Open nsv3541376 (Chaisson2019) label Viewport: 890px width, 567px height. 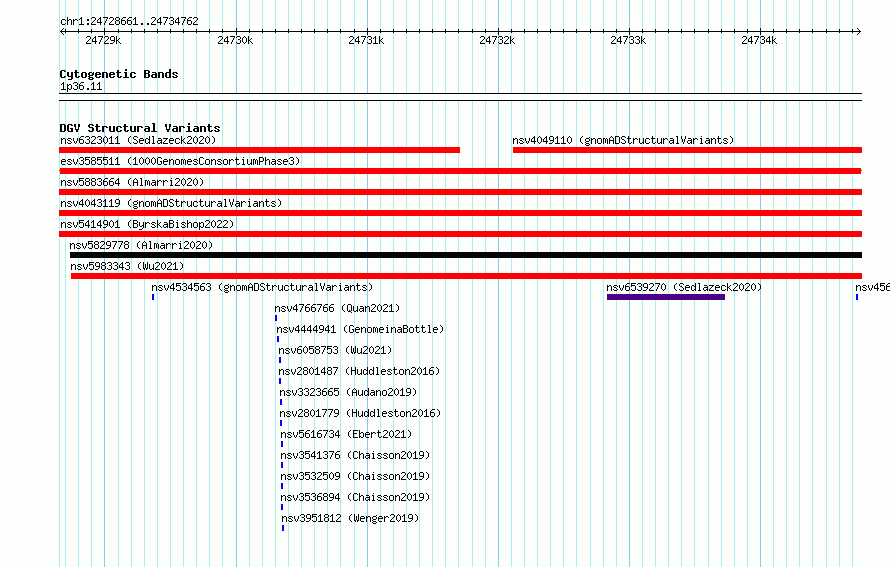[355, 455]
